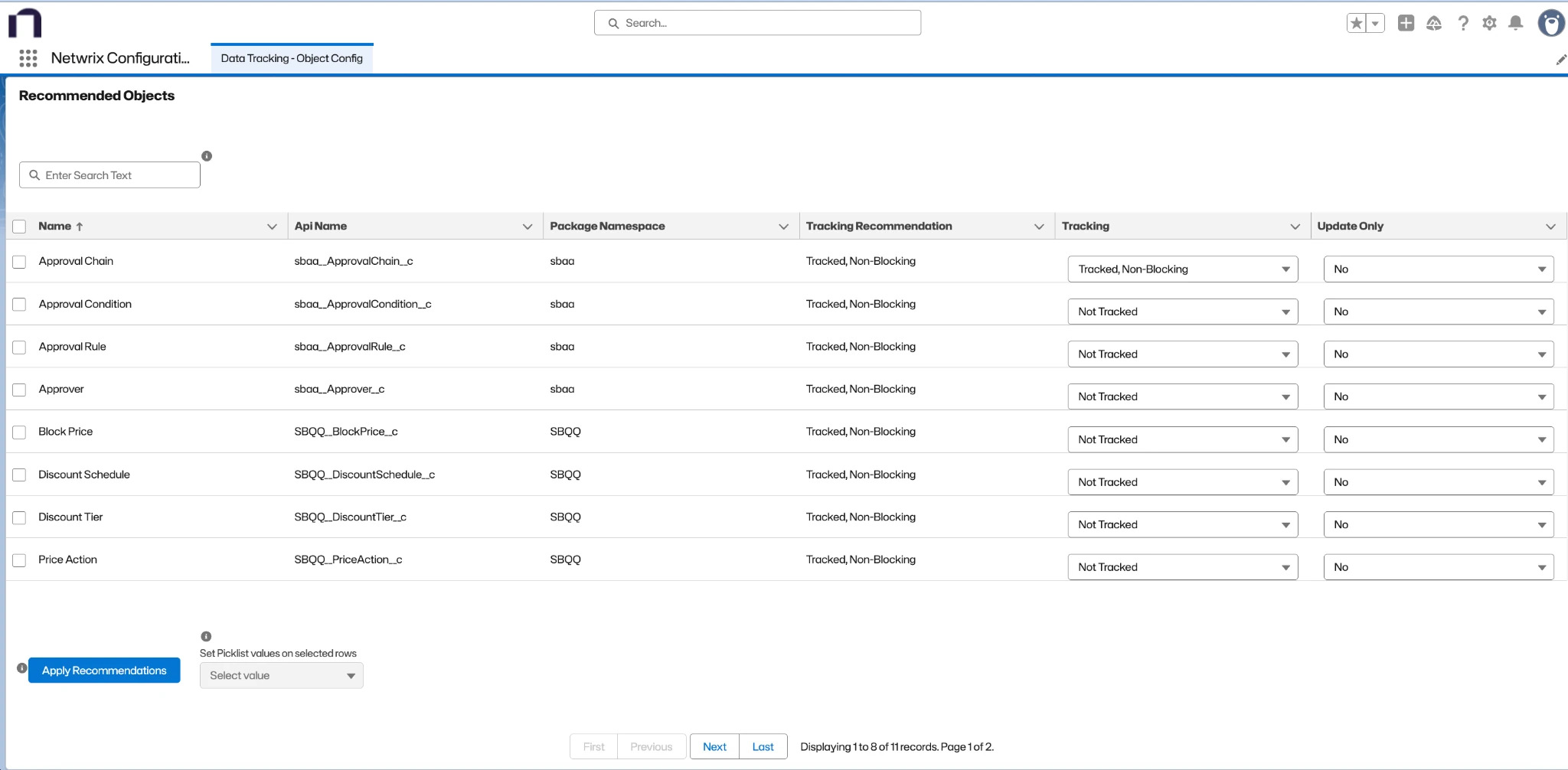This screenshot has height=770, width=1568.
Task: Click the help question mark icon
Action: tap(1462, 23)
